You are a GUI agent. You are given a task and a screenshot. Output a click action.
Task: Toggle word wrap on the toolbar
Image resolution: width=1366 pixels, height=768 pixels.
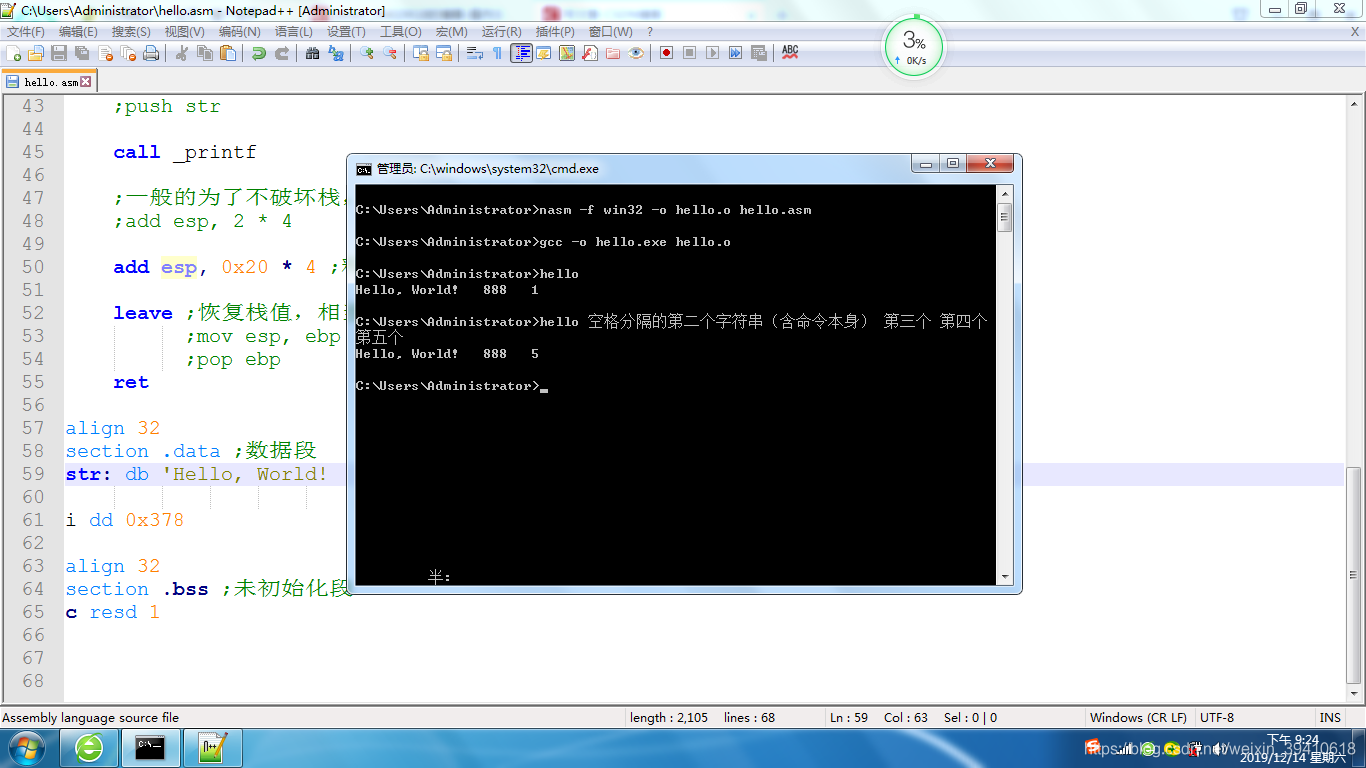(x=473, y=53)
